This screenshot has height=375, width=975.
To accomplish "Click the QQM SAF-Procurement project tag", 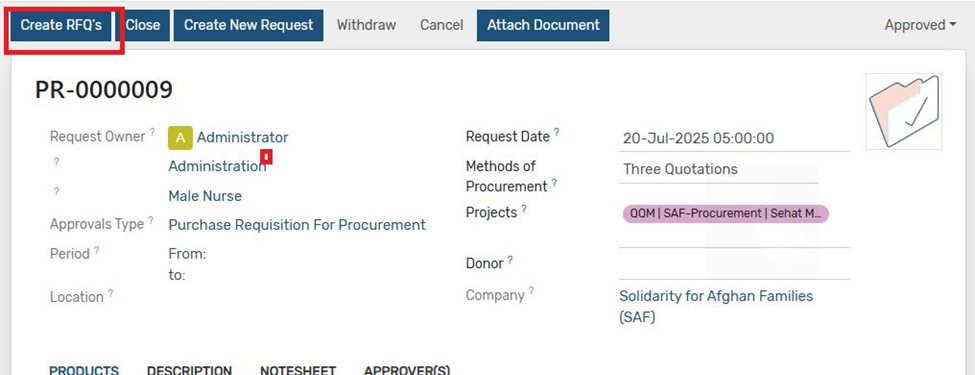I will click(x=726, y=213).
